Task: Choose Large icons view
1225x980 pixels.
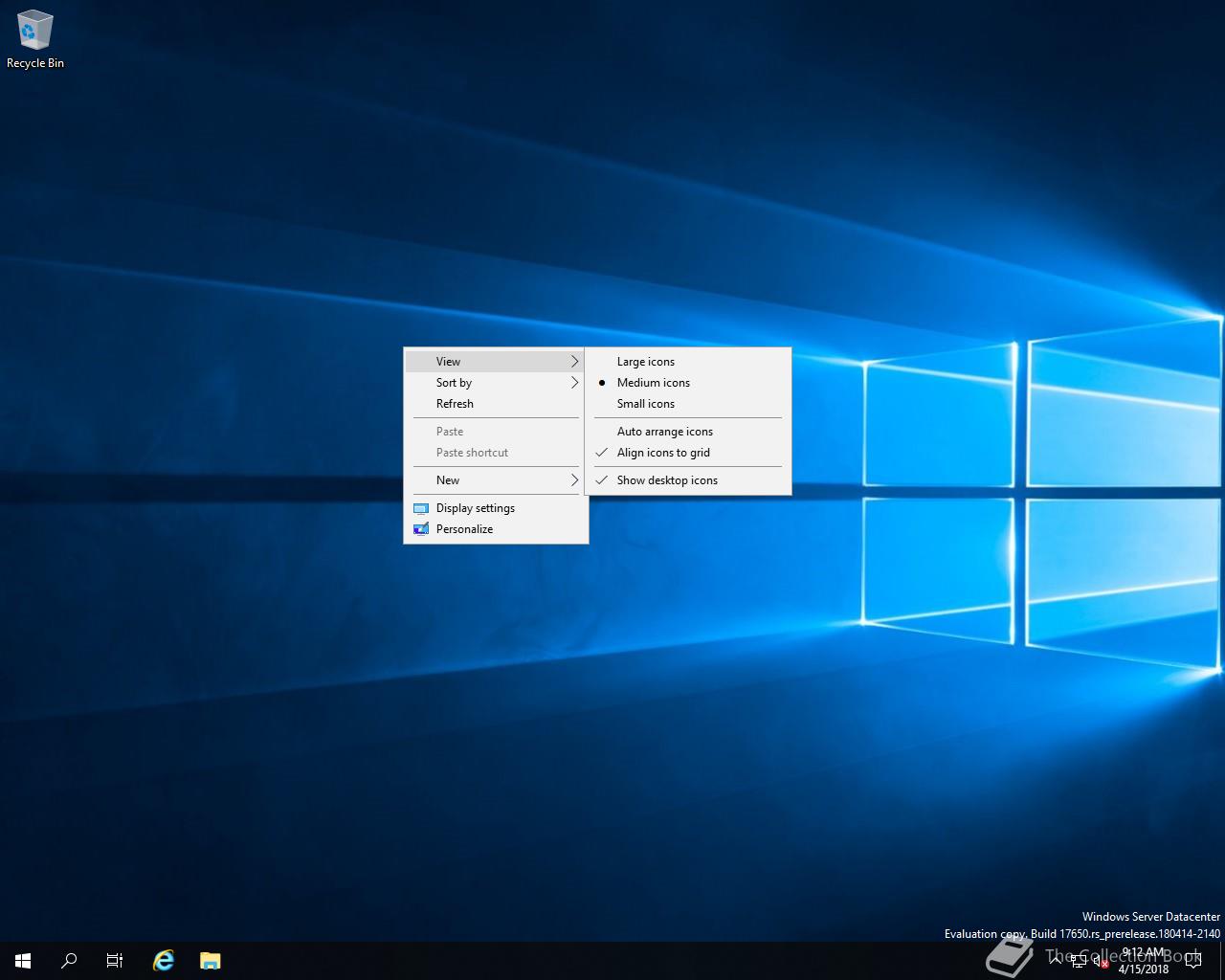Action: [x=688, y=362]
